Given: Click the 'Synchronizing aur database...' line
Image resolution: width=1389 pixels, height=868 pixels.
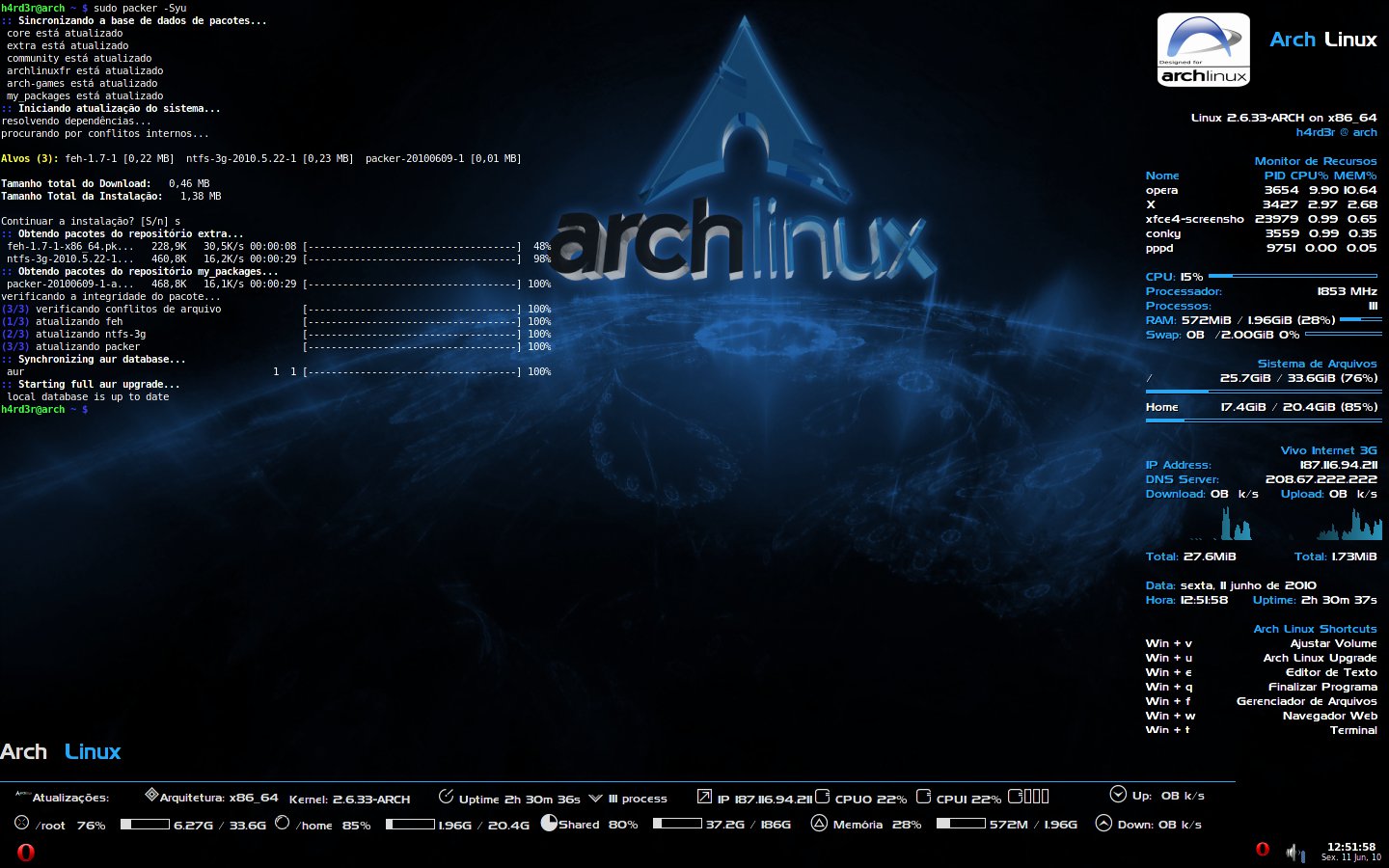Looking at the screenshot, I should [94, 359].
